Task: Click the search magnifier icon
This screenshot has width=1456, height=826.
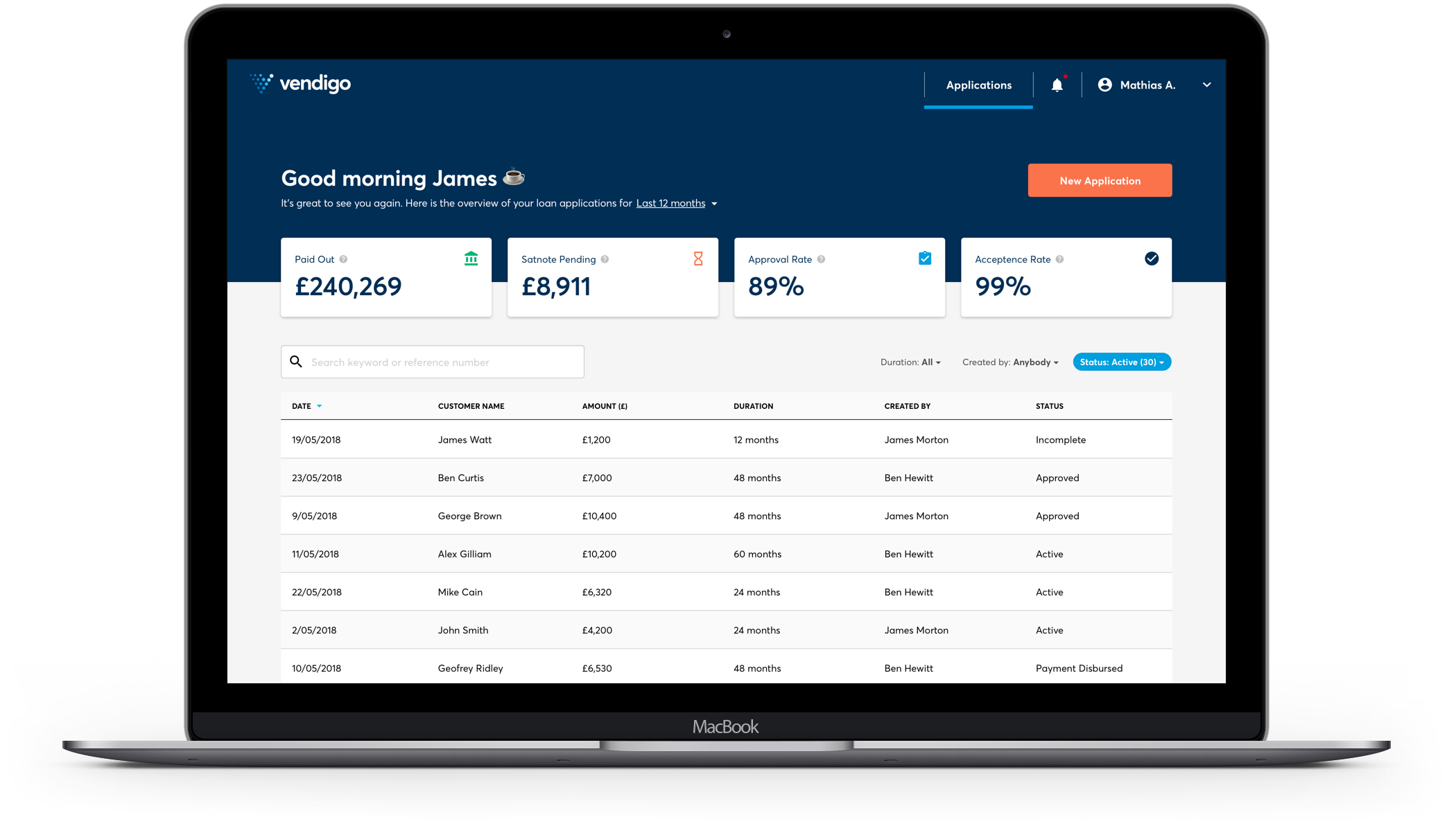Action: pos(296,362)
